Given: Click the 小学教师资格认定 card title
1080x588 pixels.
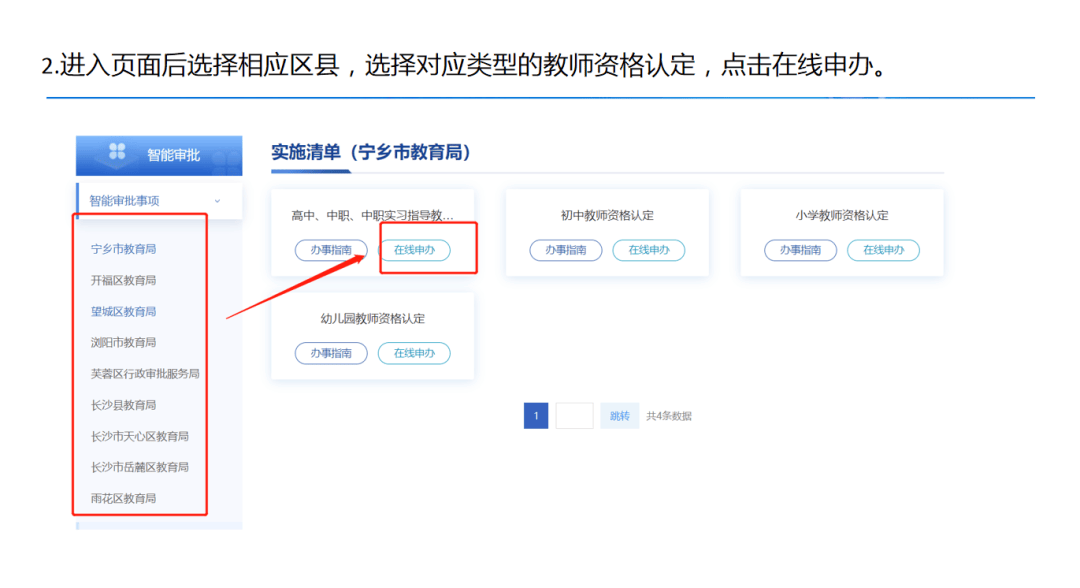Looking at the screenshot, I should [x=842, y=216].
